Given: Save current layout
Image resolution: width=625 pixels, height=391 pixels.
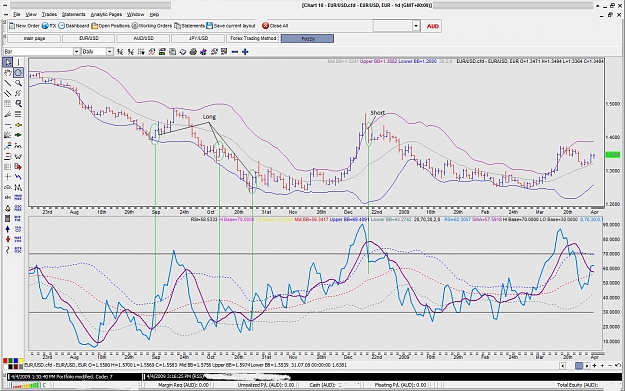Looking at the screenshot, I should 231,26.
